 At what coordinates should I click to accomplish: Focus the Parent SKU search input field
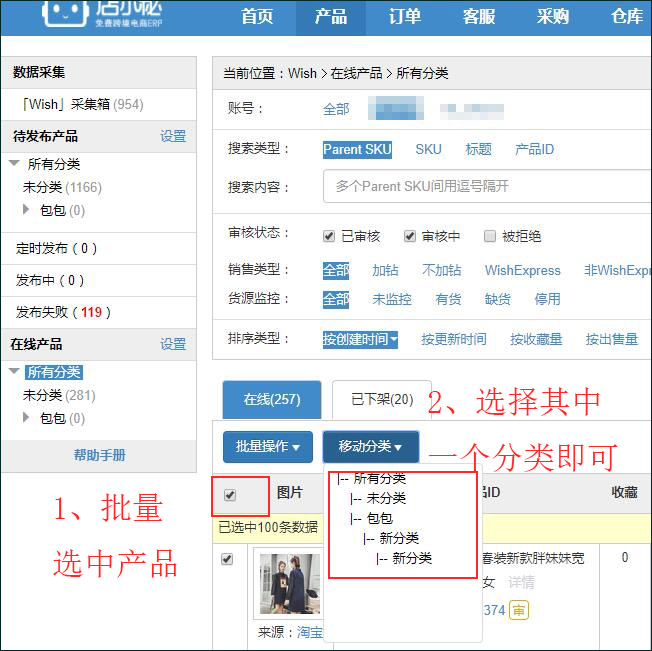point(487,186)
